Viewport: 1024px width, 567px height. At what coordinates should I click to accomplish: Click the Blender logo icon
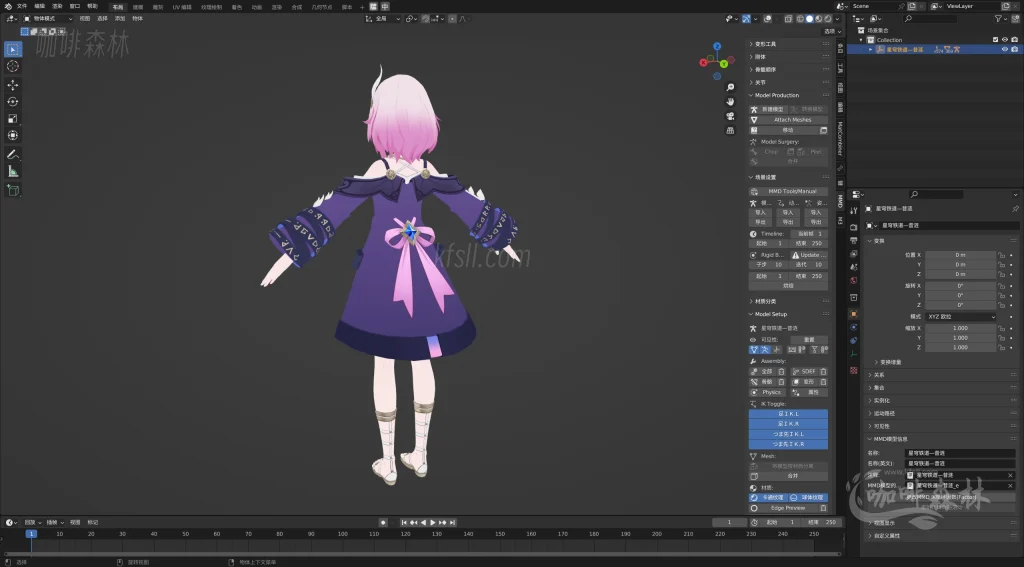pos(8,7)
